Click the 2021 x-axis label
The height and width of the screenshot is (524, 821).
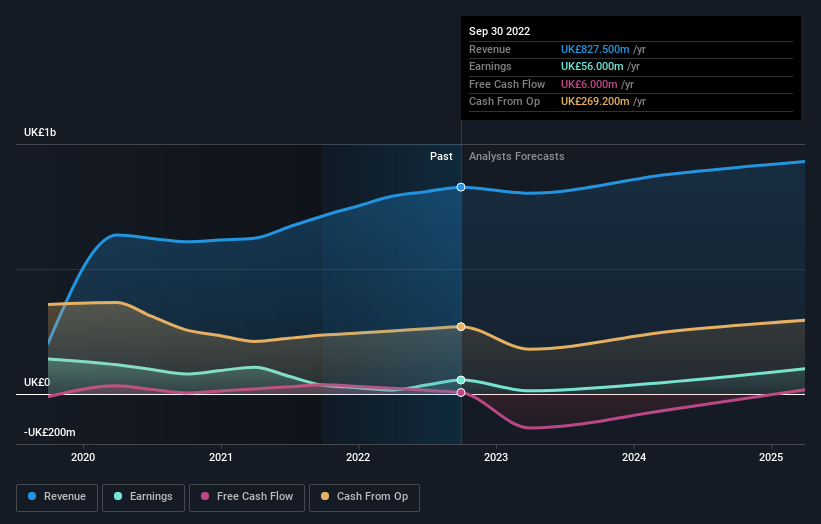point(221,457)
